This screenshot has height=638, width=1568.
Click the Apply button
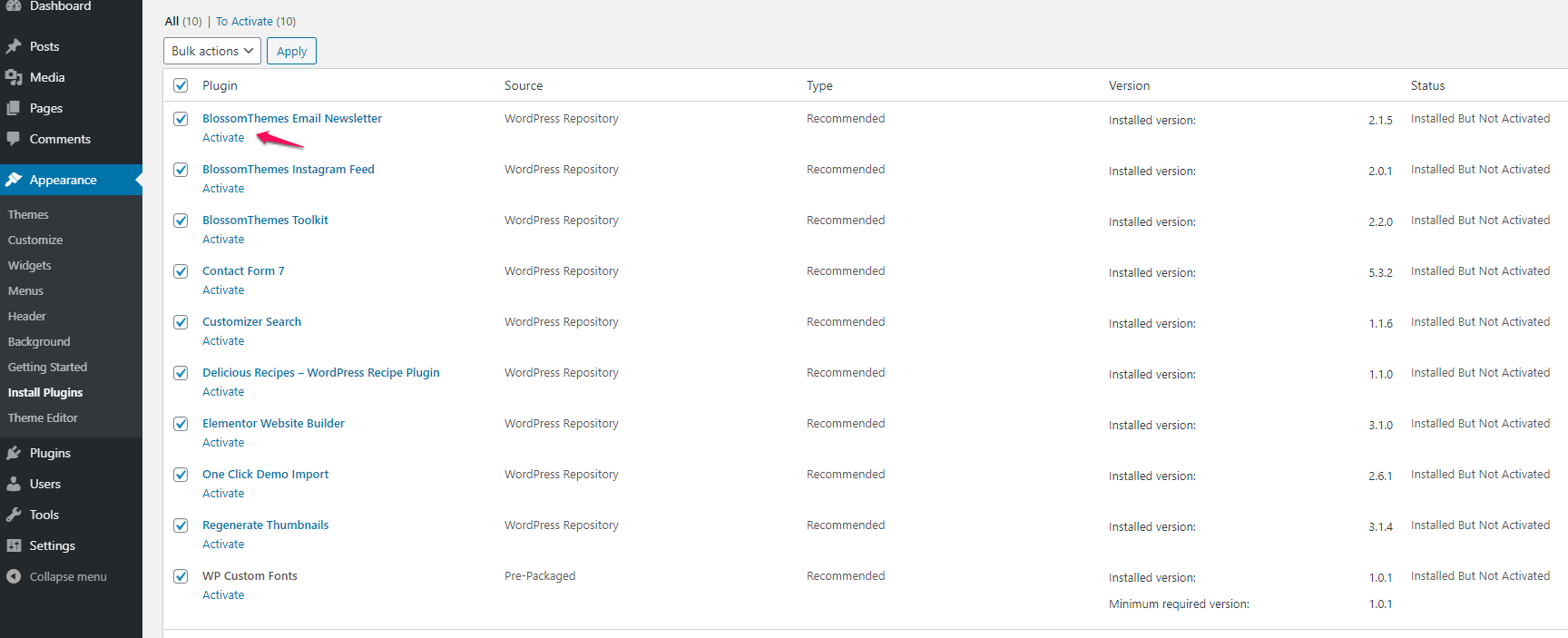pos(291,51)
